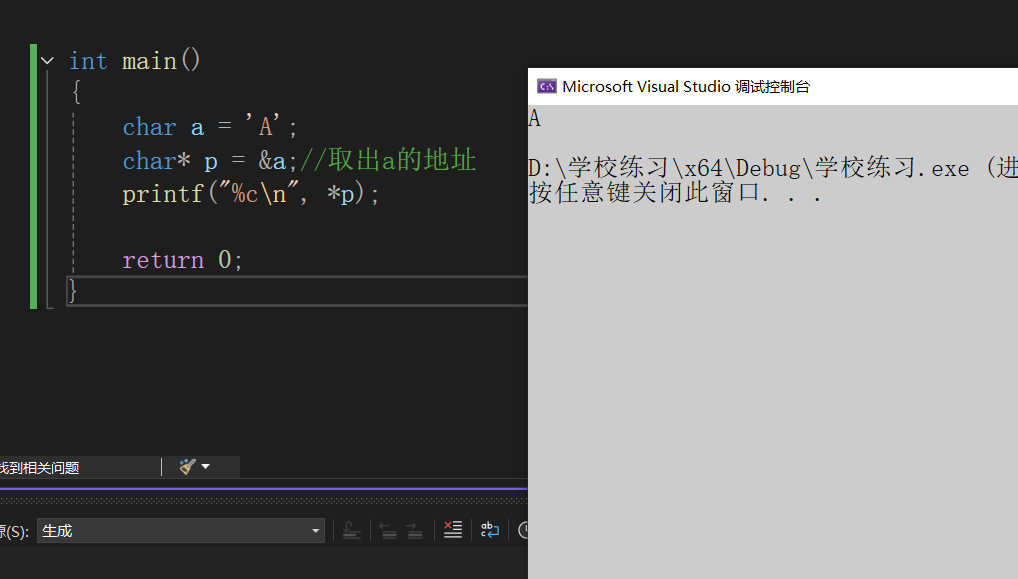Click the 'return 0;' statement
1018x579 pixels.
(x=182, y=260)
